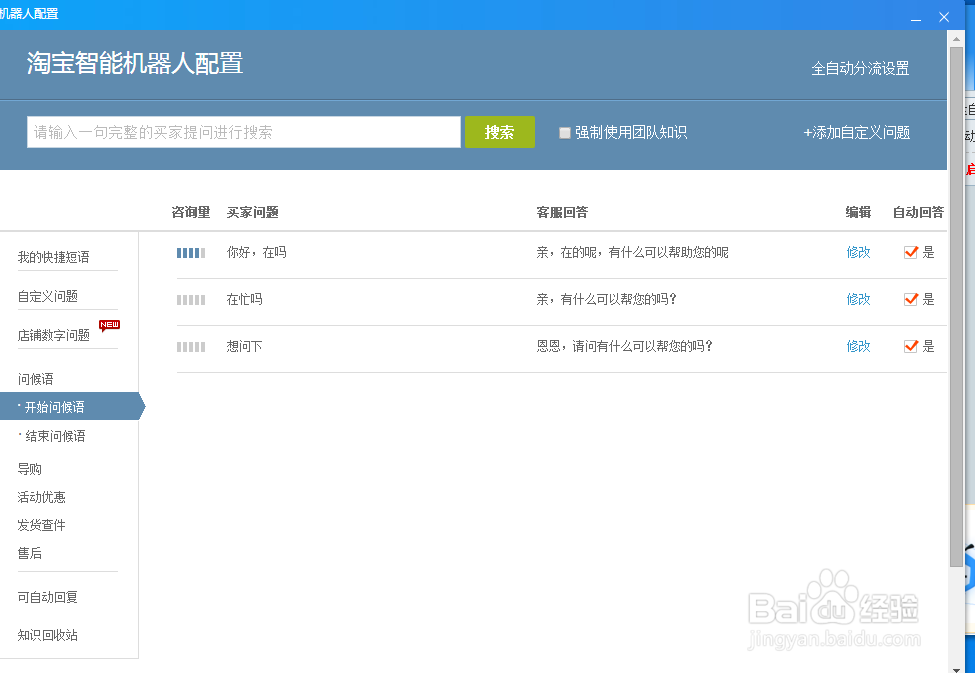
Task: Click the consultation volume bar for 你好，在吗
Action: [x=191, y=253]
